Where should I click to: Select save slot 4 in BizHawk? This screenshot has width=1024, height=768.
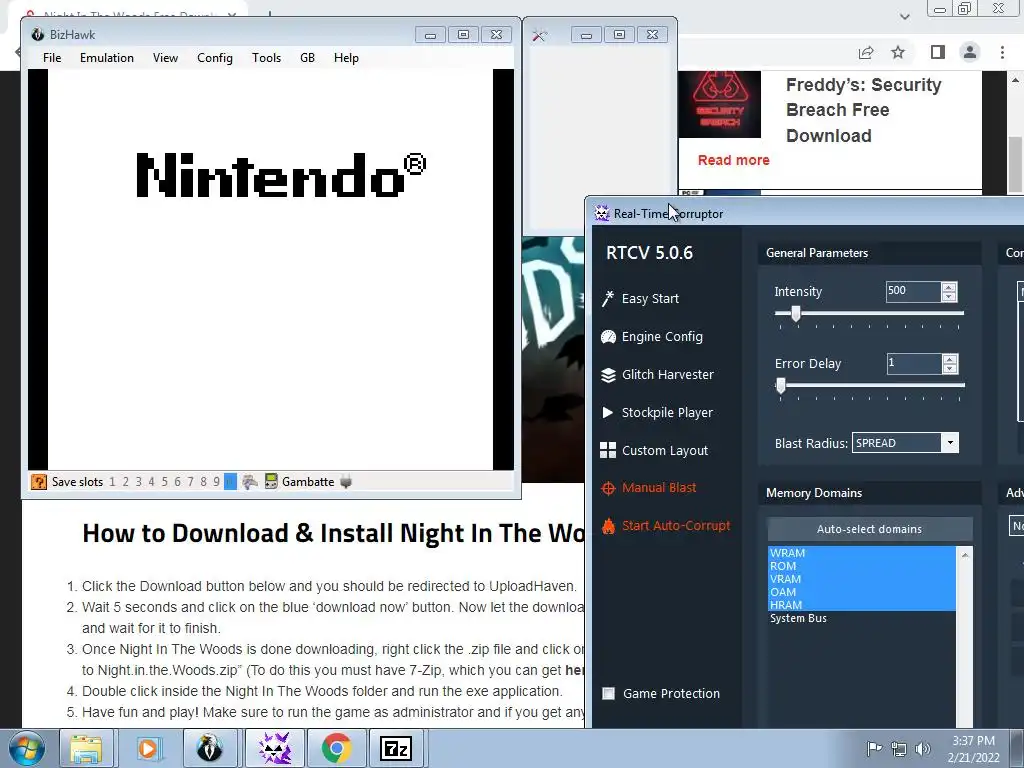tap(152, 482)
